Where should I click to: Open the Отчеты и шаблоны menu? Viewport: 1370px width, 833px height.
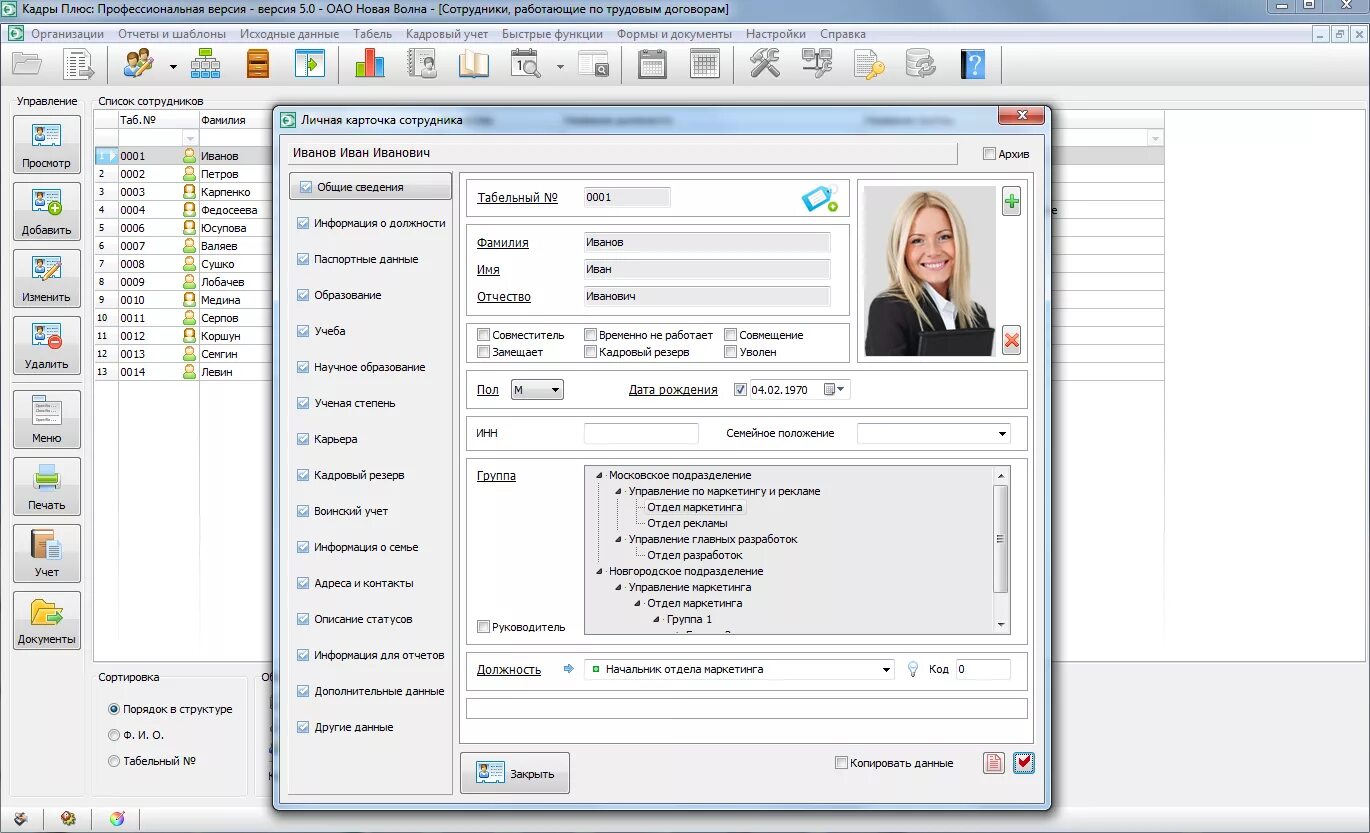pyautogui.click(x=172, y=34)
